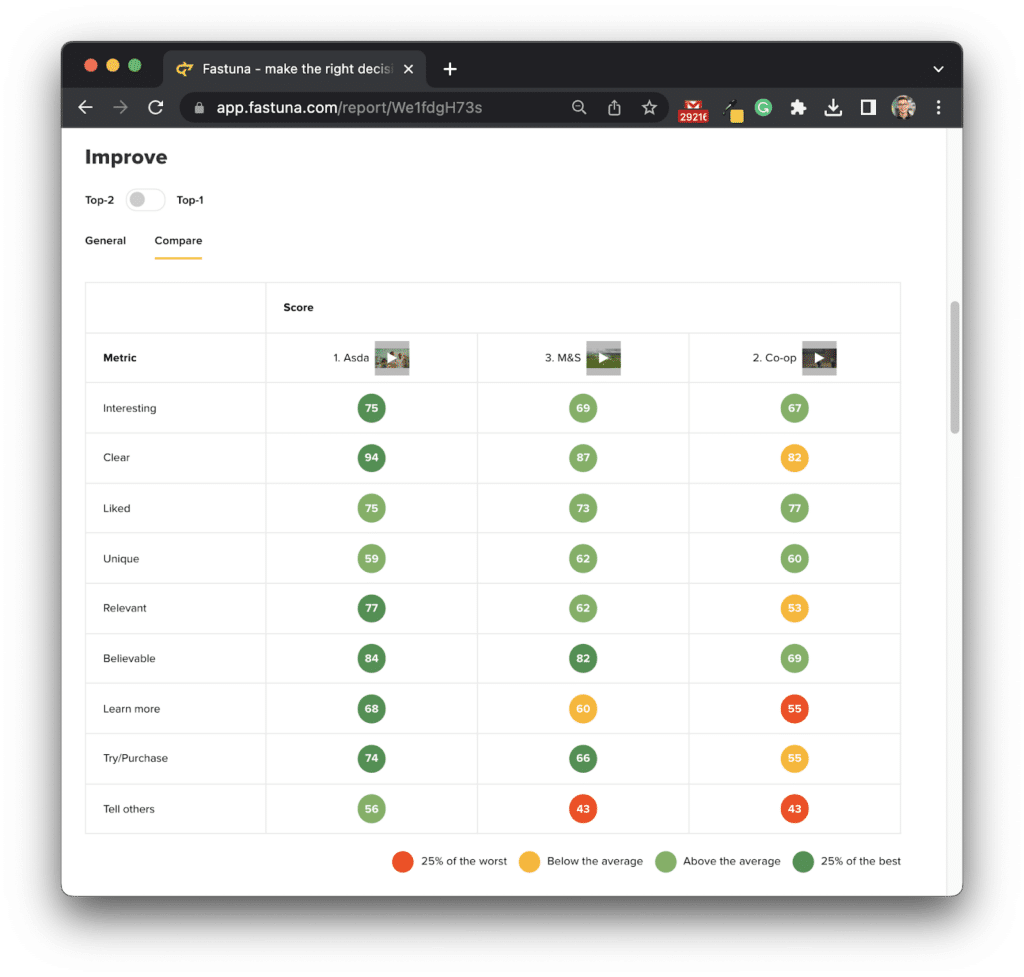
Task: Click Asda's Clear score 94
Action: pos(372,458)
